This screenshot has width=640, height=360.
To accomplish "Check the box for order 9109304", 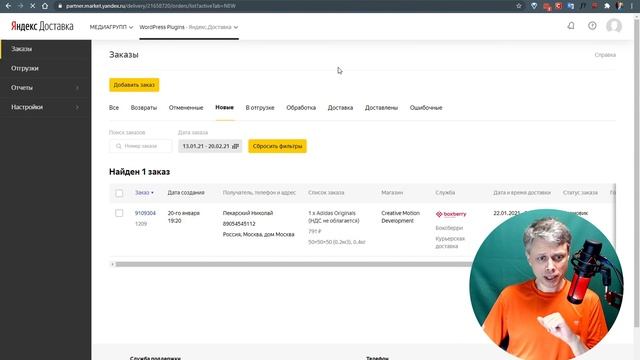I will [119, 213].
